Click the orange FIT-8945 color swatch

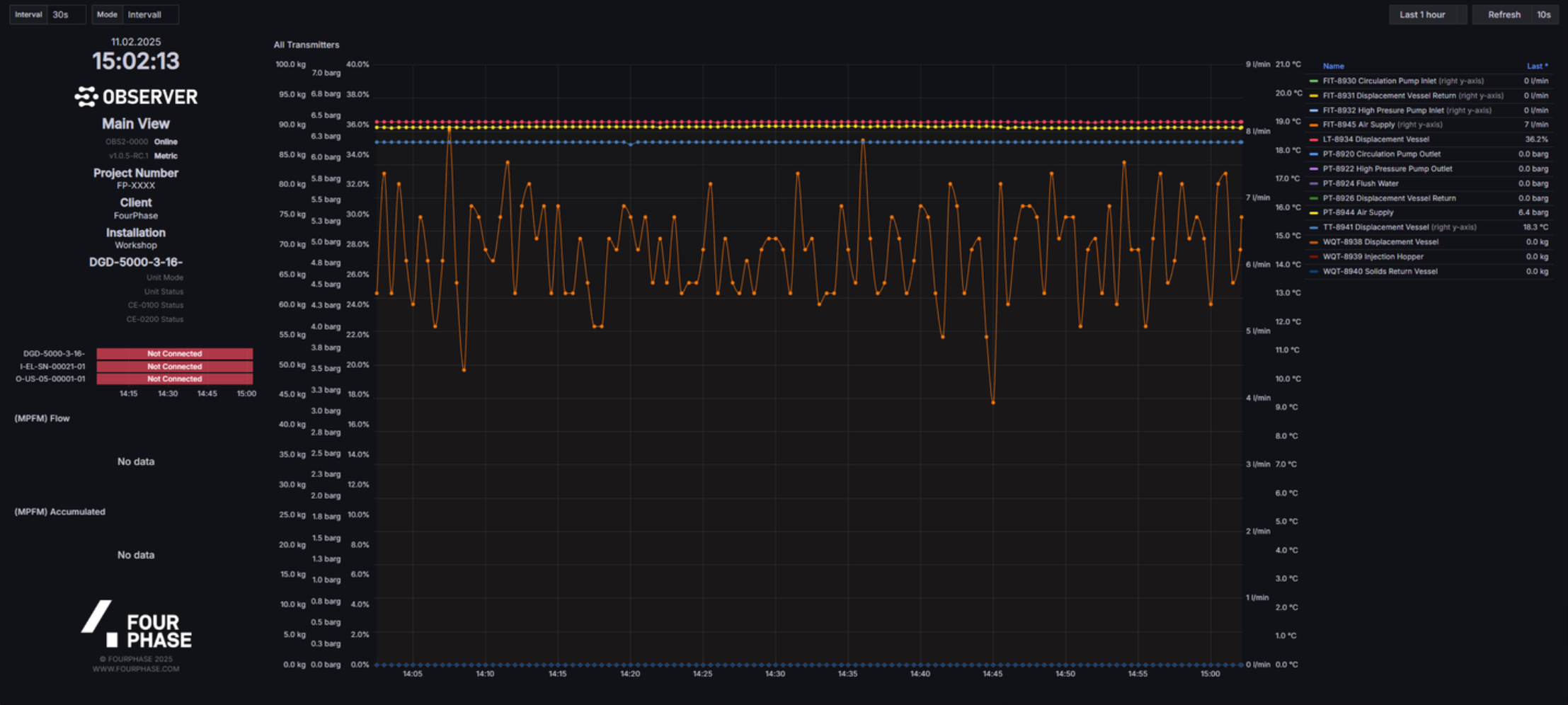pyautogui.click(x=1314, y=125)
